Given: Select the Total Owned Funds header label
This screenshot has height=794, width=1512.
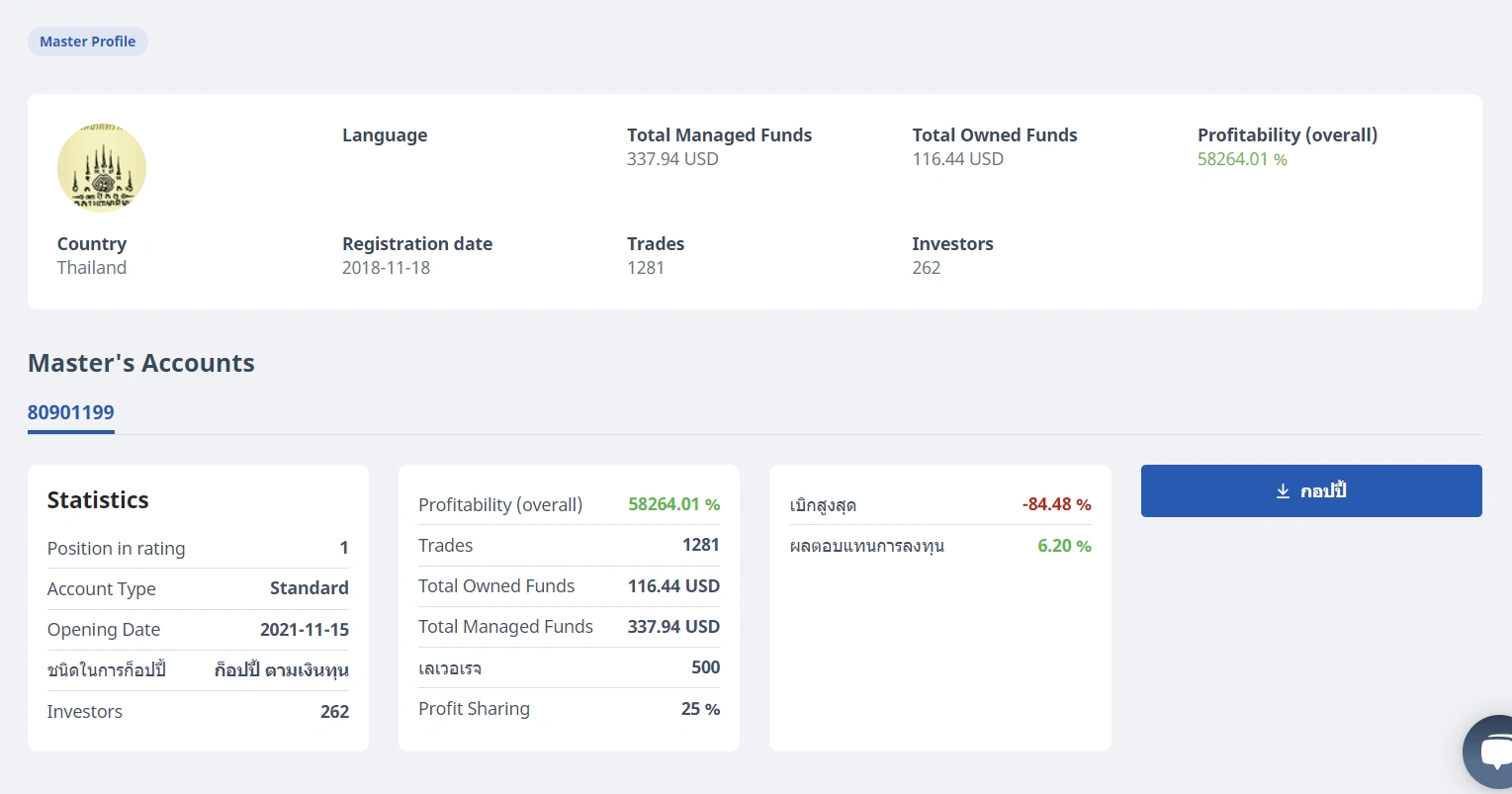Looking at the screenshot, I should (995, 135).
